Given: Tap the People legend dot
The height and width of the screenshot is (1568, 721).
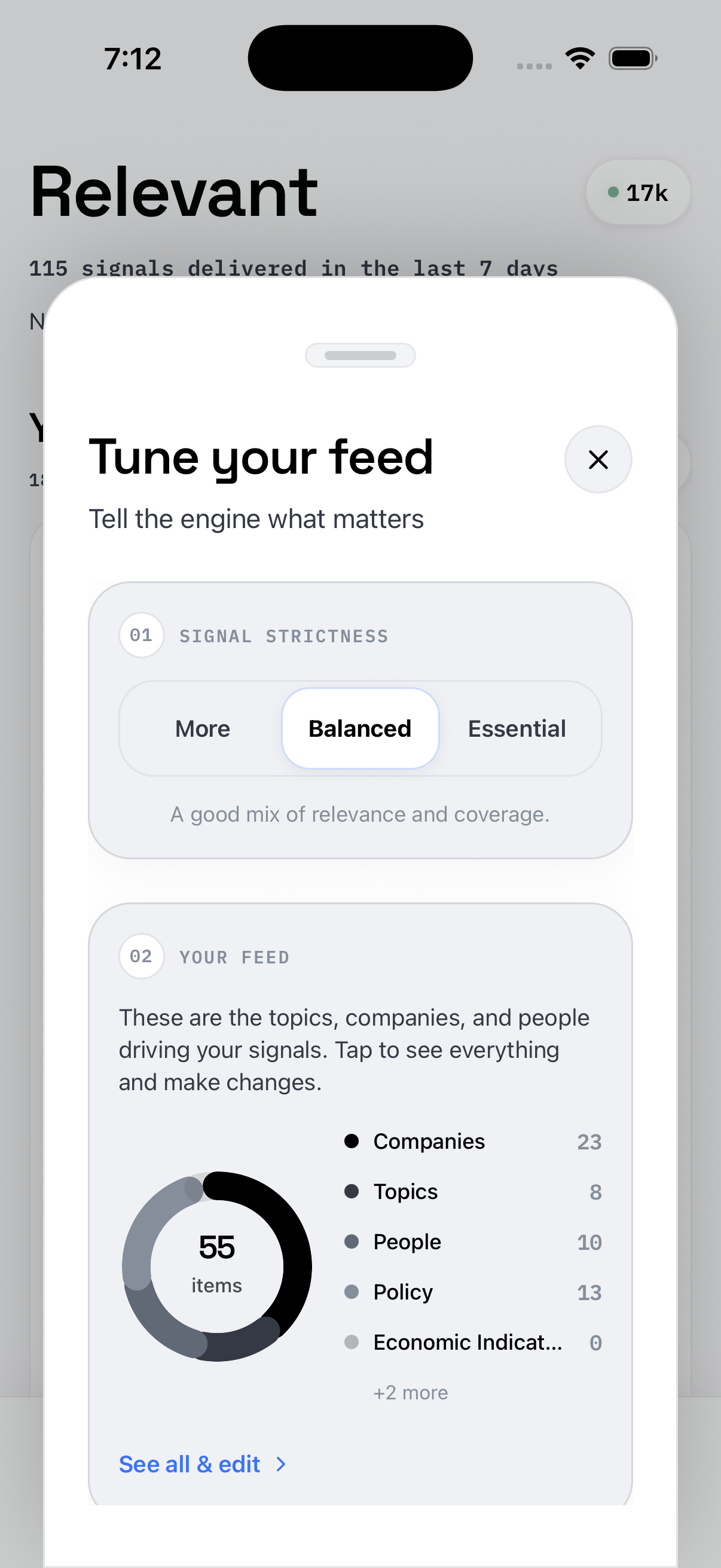Looking at the screenshot, I should click(352, 1241).
